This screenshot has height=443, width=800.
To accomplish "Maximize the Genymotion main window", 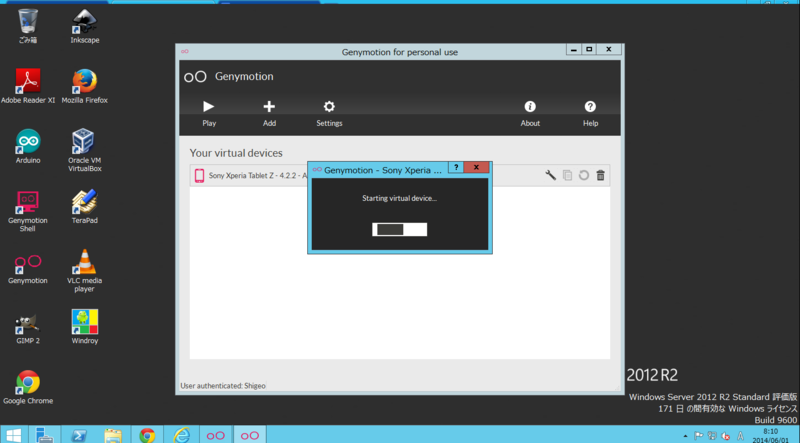I will click(x=589, y=49).
